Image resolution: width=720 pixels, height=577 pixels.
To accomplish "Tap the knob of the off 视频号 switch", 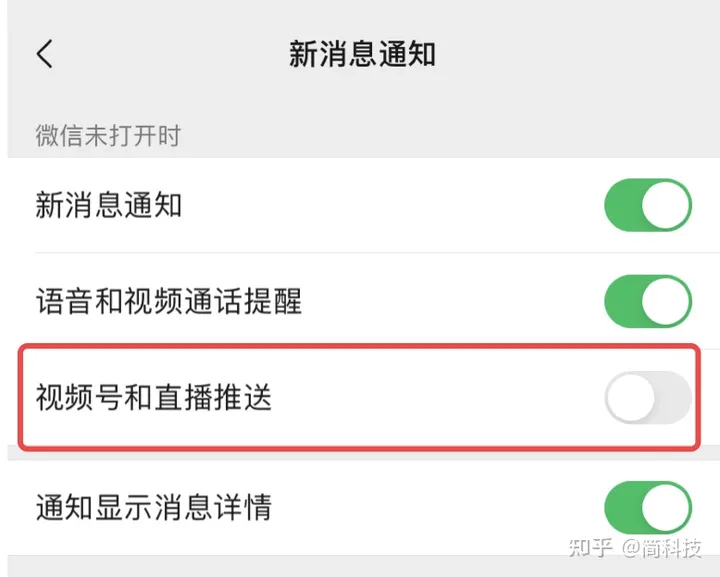I will click(630, 398).
